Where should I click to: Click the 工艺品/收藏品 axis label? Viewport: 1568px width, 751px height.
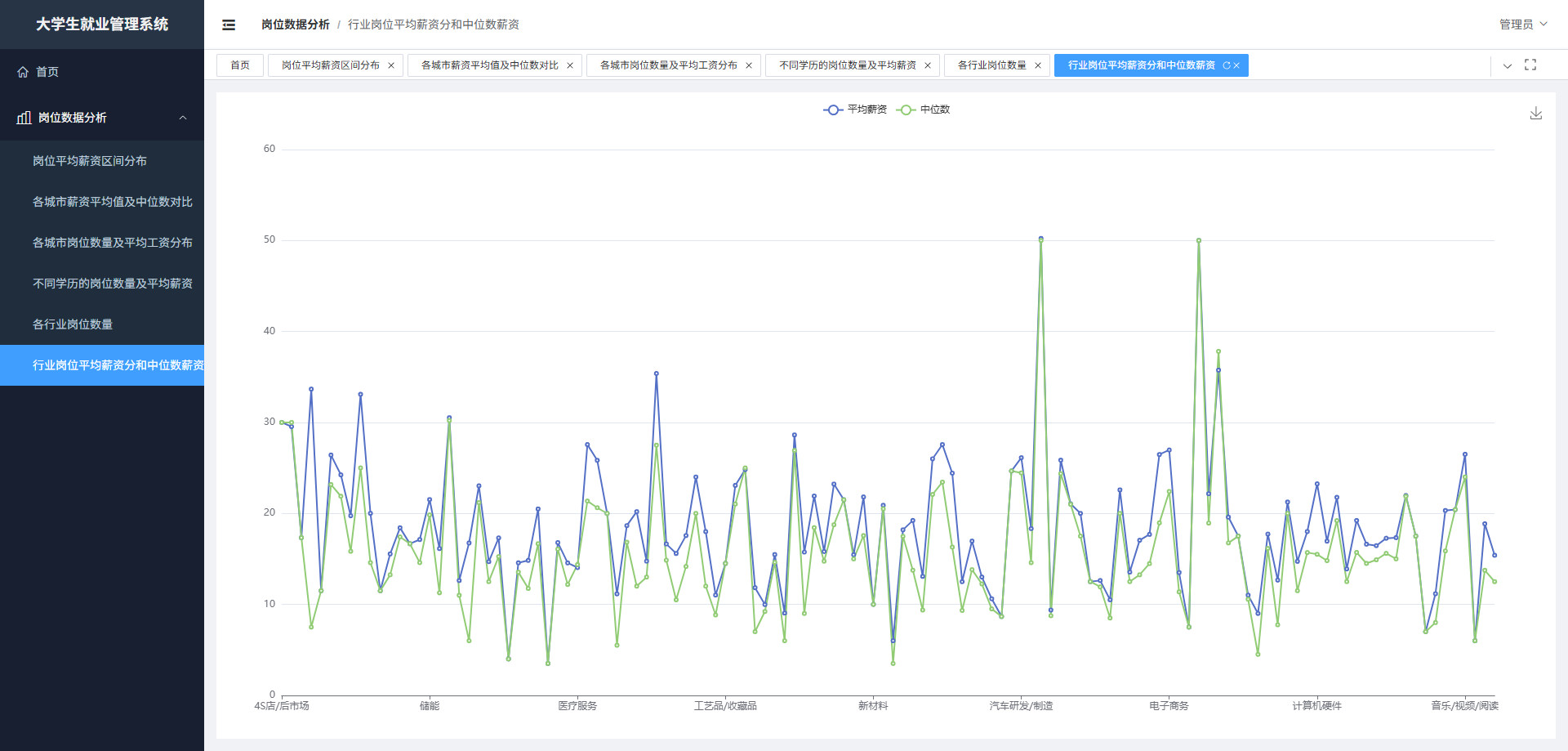pos(725,706)
